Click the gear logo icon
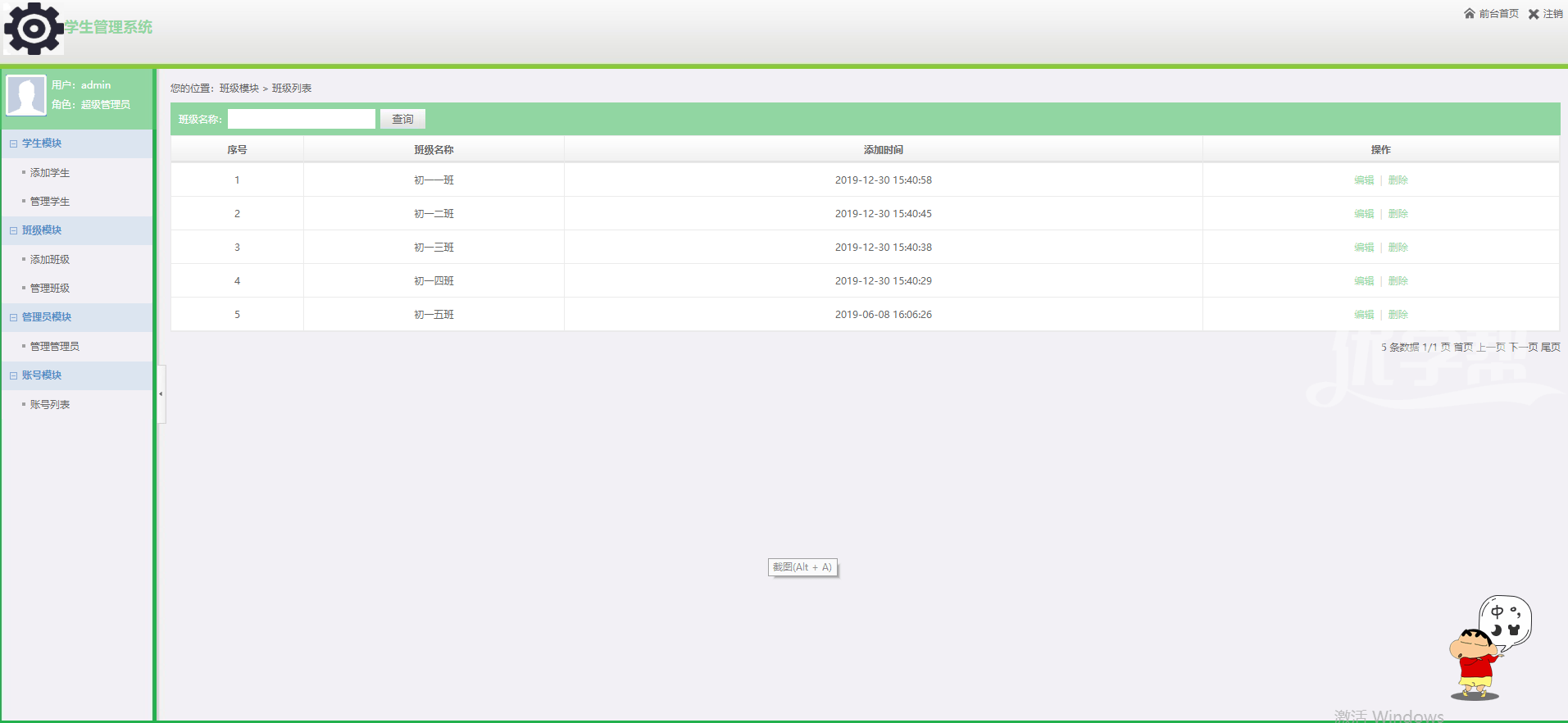Image resolution: width=1568 pixels, height=723 pixels. [x=34, y=29]
